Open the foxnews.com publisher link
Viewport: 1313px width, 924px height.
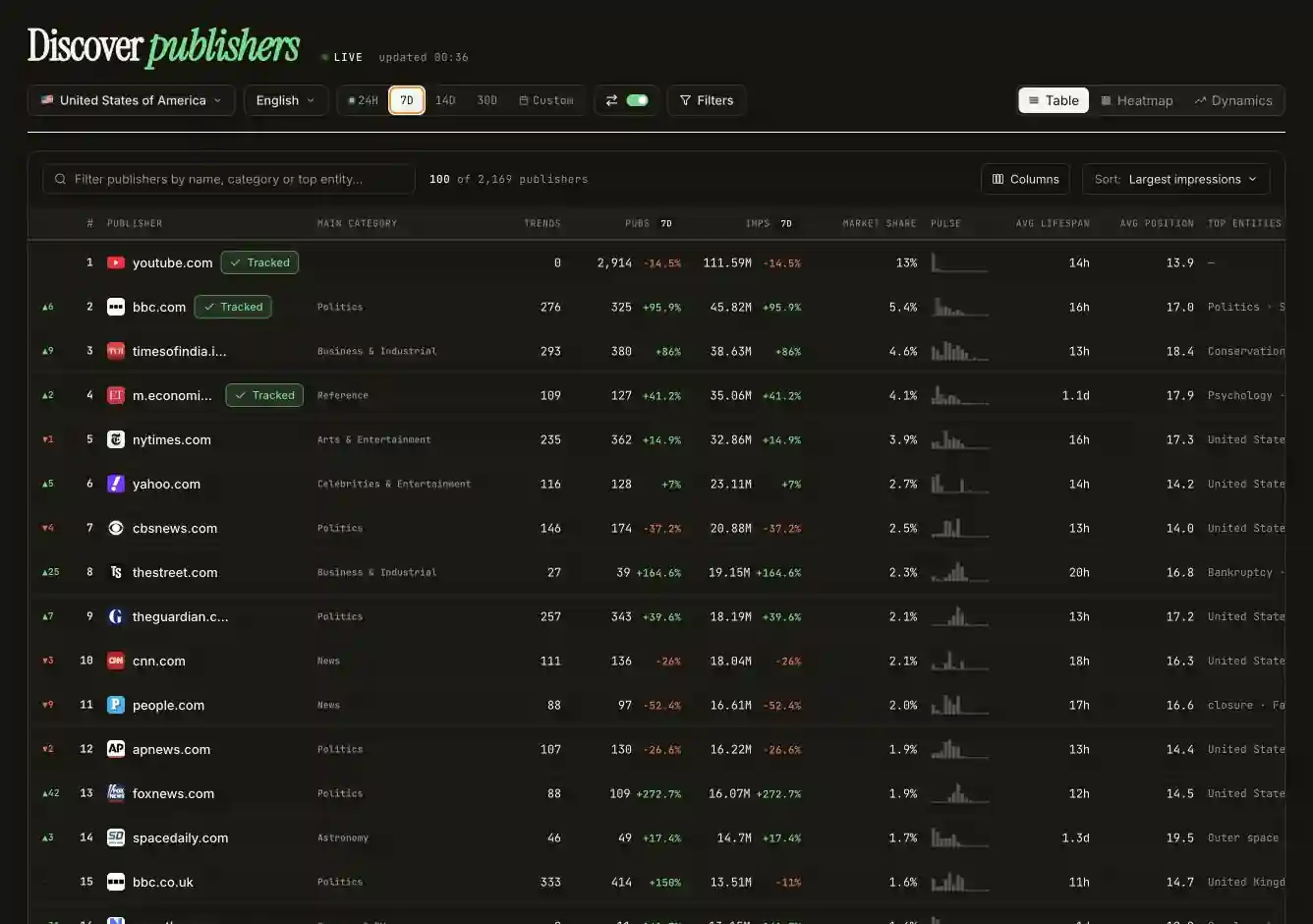click(173, 793)
